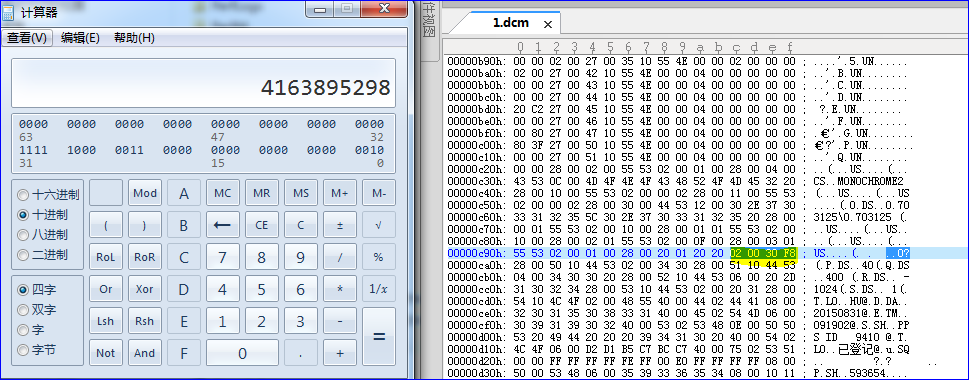Click the number 6 key

pos(301,289)
